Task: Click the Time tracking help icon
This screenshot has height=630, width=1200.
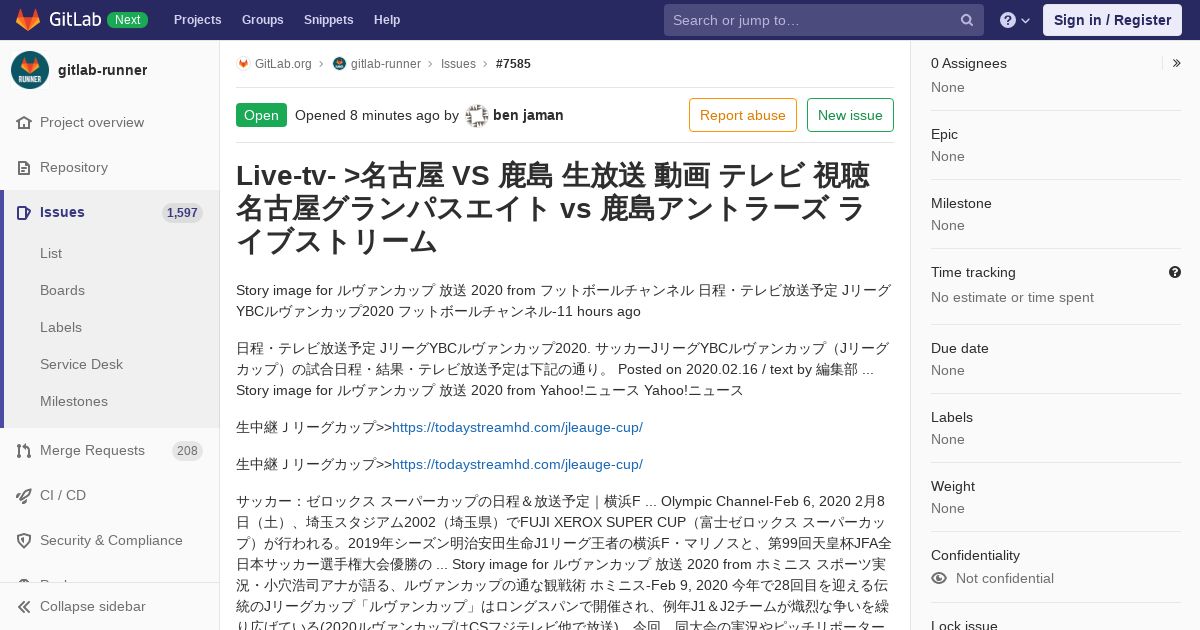Action: click(x=1175, y=272)
